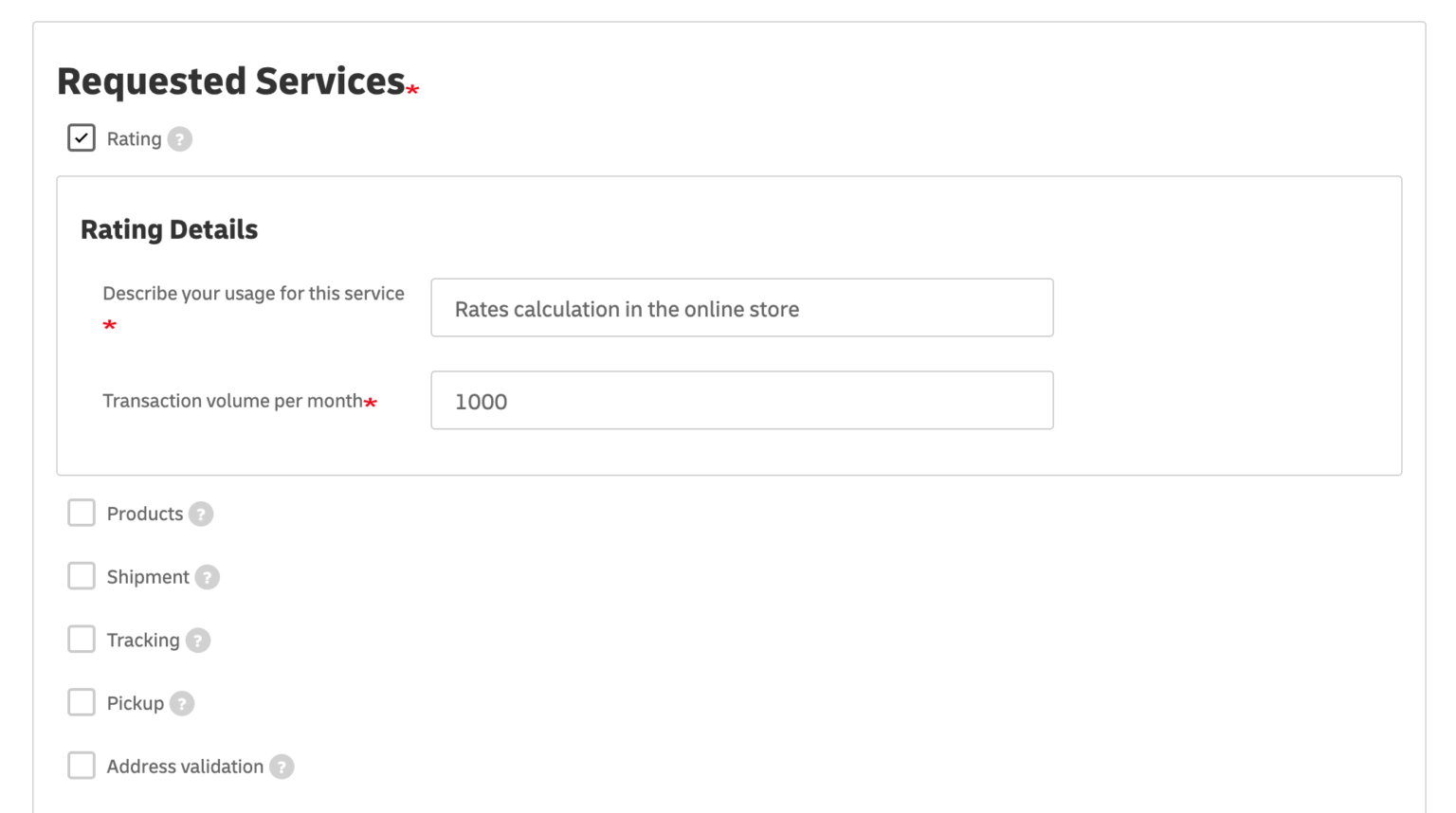
Task: Click the Rating Details heading
Action: pos(169,229)
